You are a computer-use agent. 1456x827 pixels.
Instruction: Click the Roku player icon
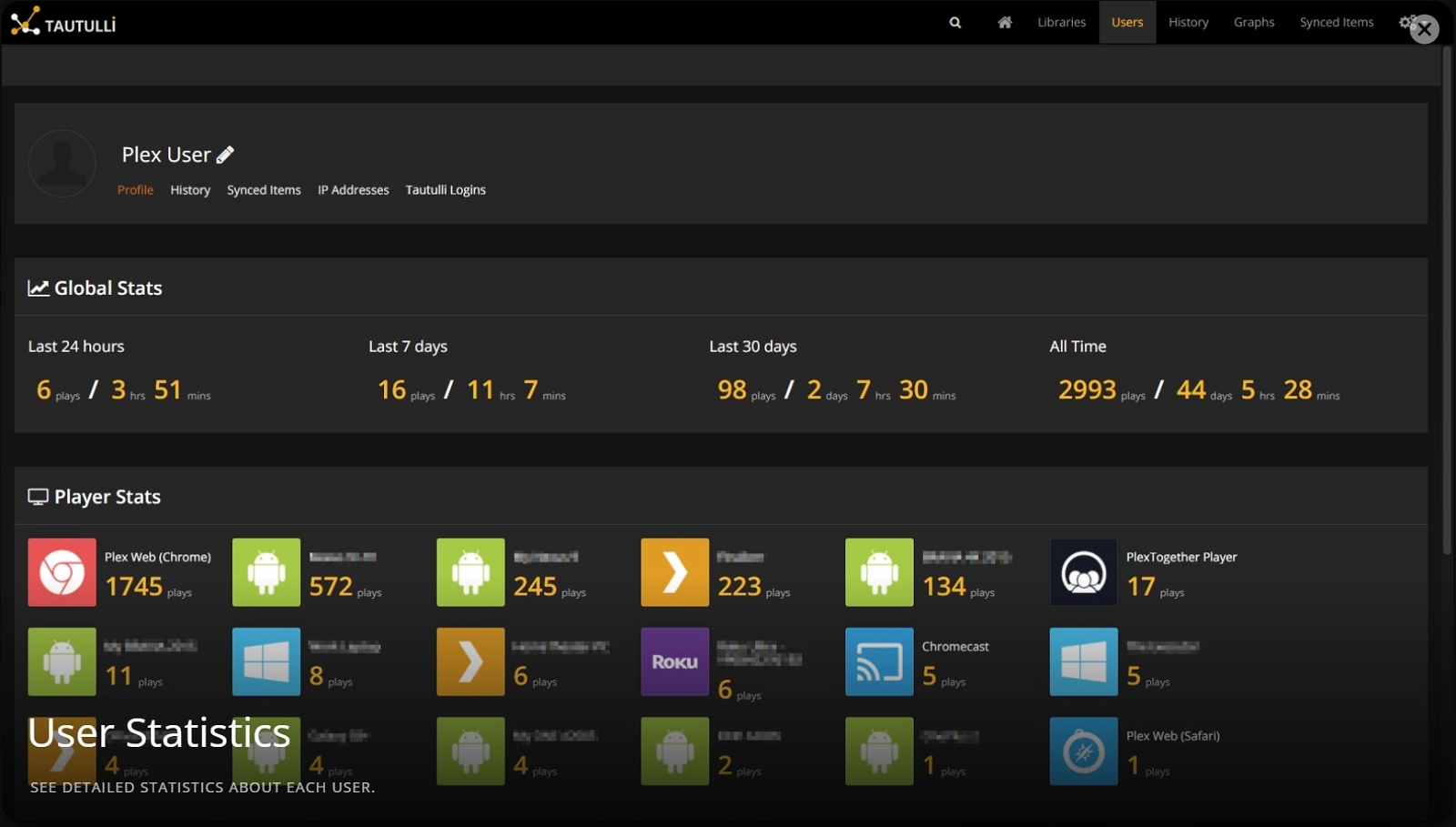click(x=675, y=661)
